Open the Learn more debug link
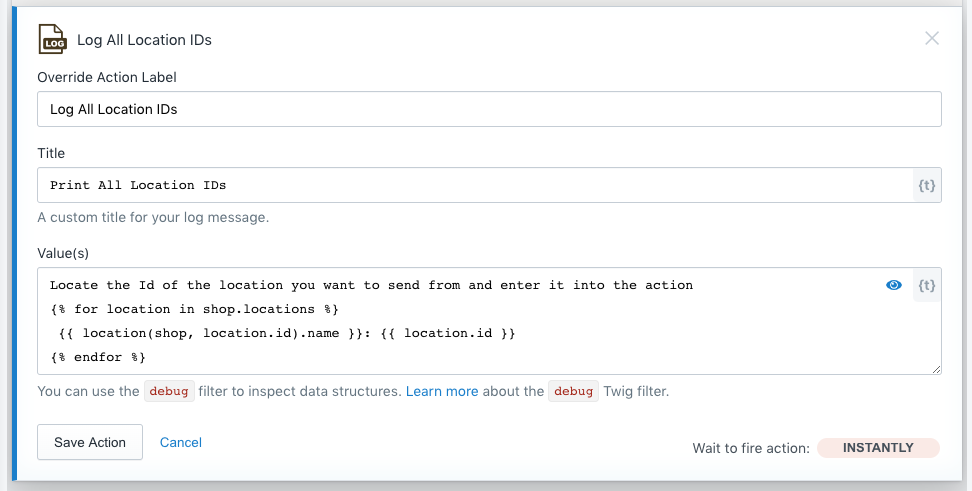Viewport: 972px width, 491px height. pos(442,391)
